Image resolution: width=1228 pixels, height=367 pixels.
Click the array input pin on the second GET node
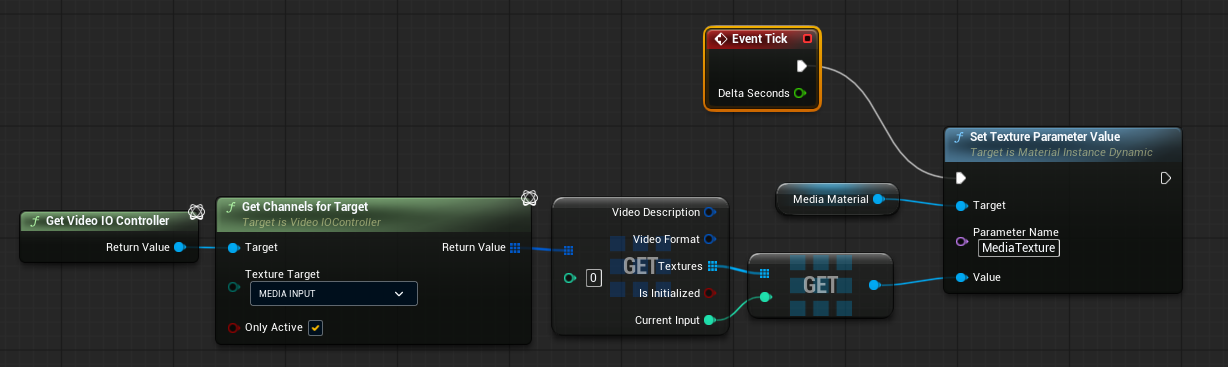click(x=764, y=273)
